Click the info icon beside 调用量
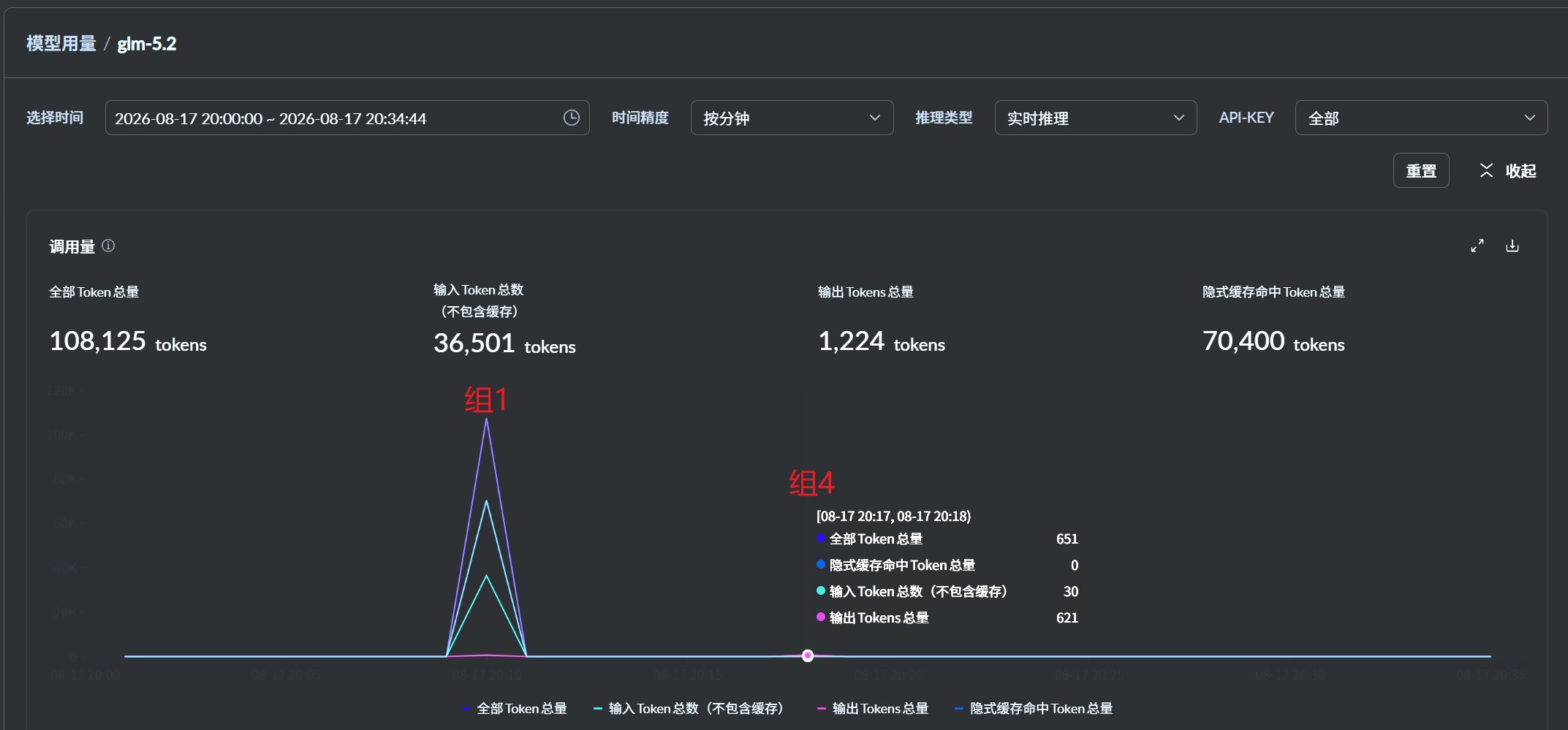Viewport: 1568px width, 730px height. [108, 246]
